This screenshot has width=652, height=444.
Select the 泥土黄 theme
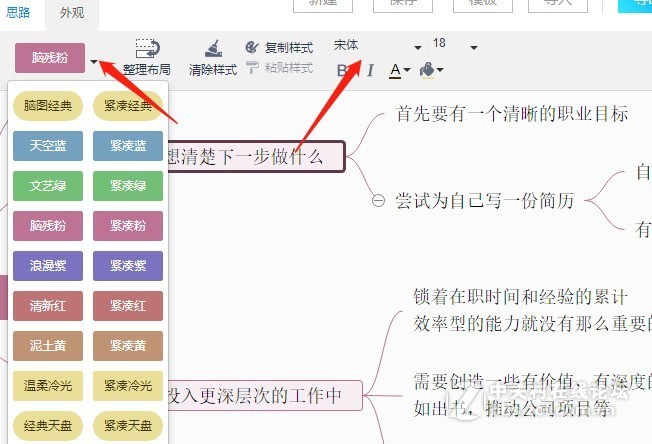(48, 346)
